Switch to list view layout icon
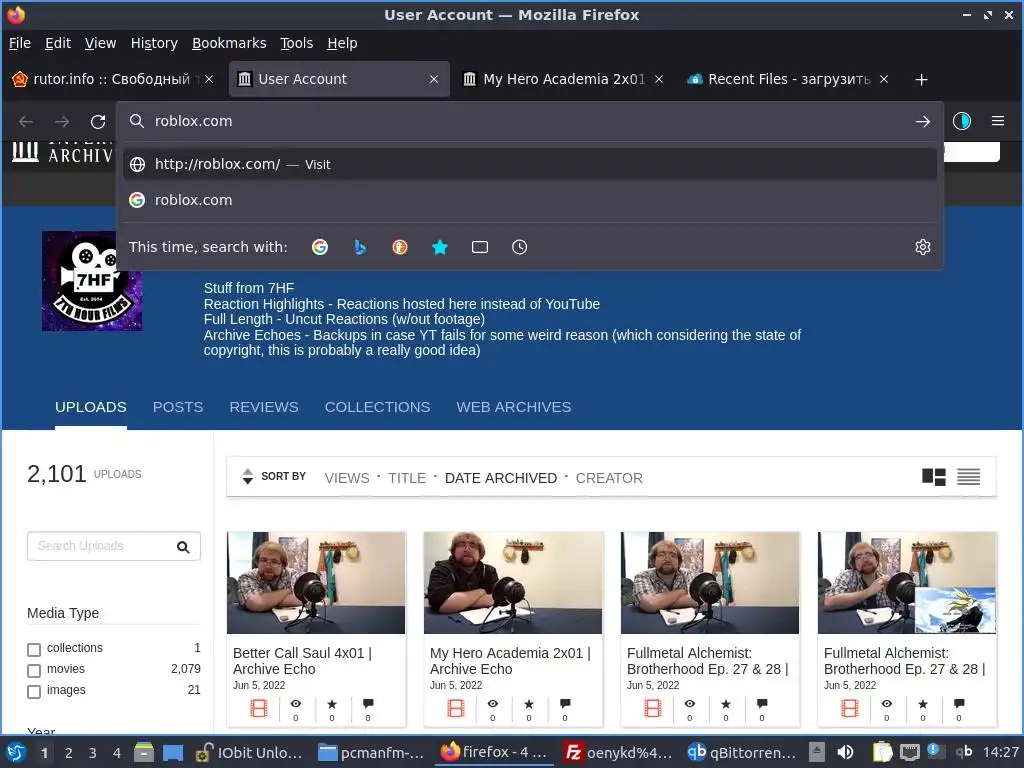 968,477
